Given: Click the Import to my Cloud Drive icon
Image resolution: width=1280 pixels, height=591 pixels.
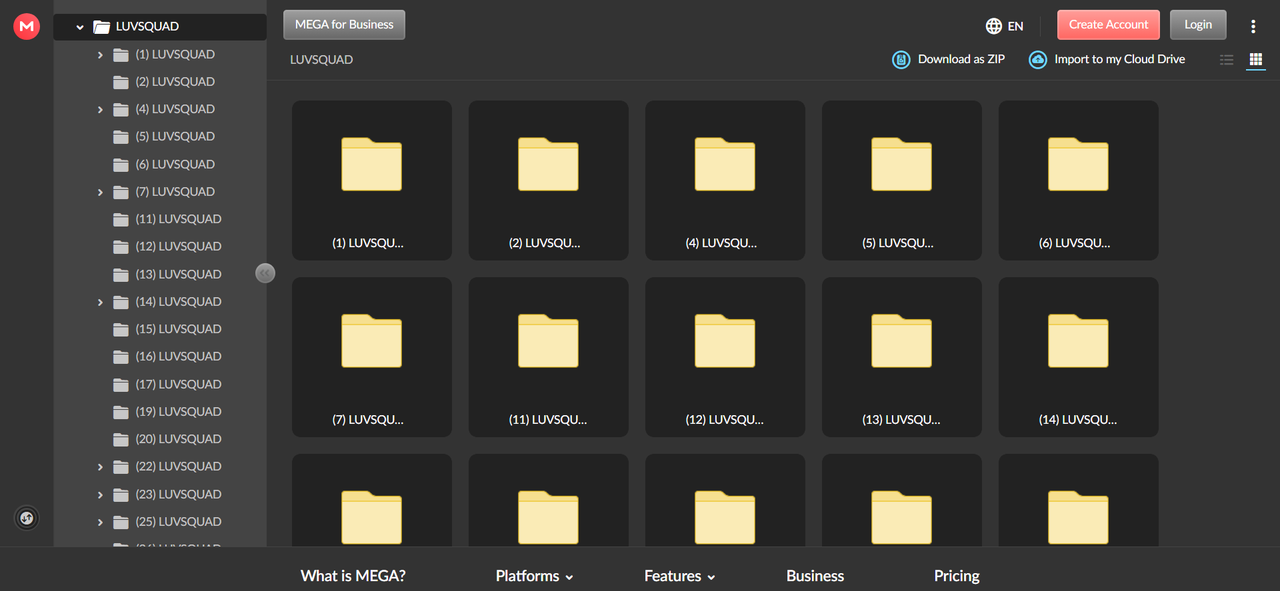Looking at the screenshot, I should tap(1038, 60).
